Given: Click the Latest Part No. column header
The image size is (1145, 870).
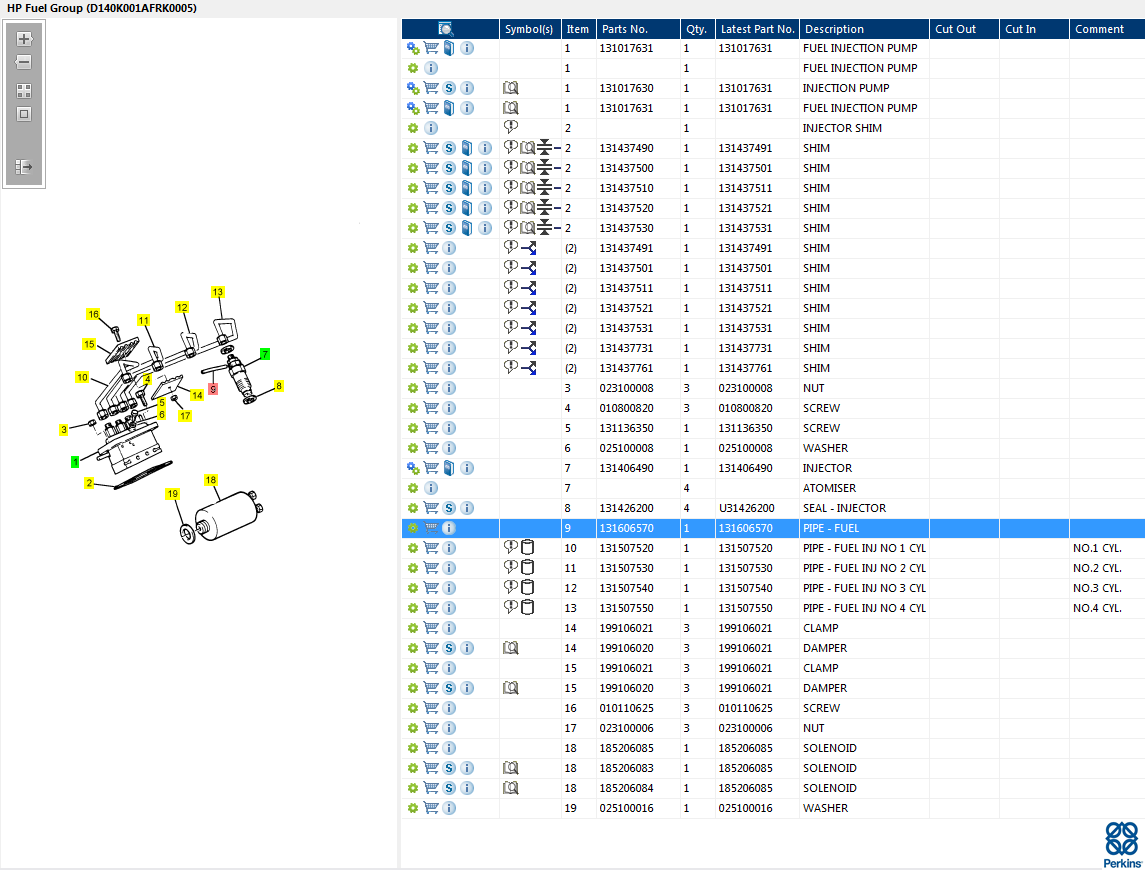Looking at the screenshot, I should click(x=757, y=29).
